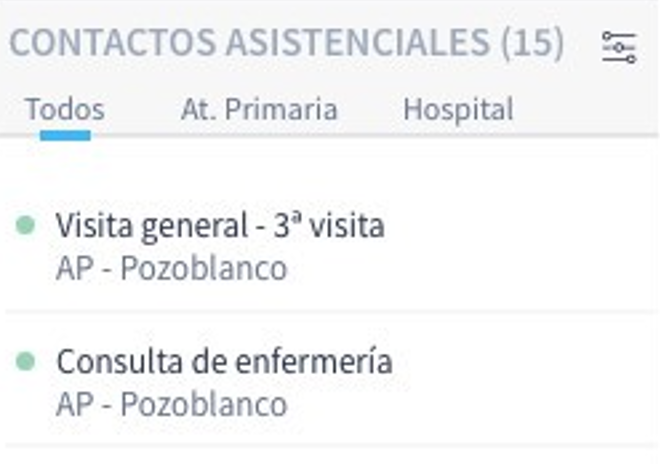This screenshot has width=660, height=464.
Task: Open the Consulta de enfermería entry
Action: (x=224, y=362)
